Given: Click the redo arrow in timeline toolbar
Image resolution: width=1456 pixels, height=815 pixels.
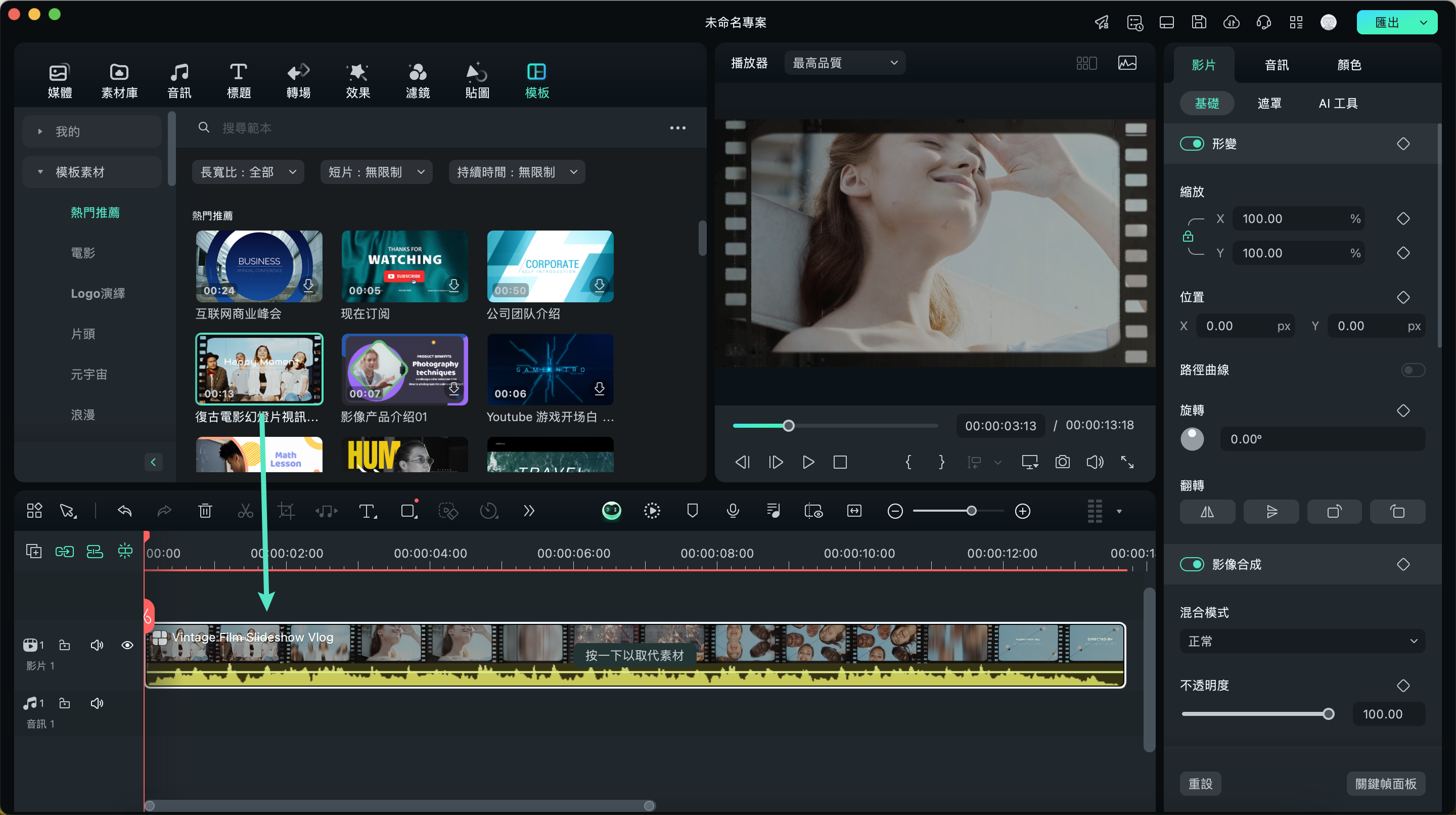Looking at the screenshot, I should [x=164, y=511].
